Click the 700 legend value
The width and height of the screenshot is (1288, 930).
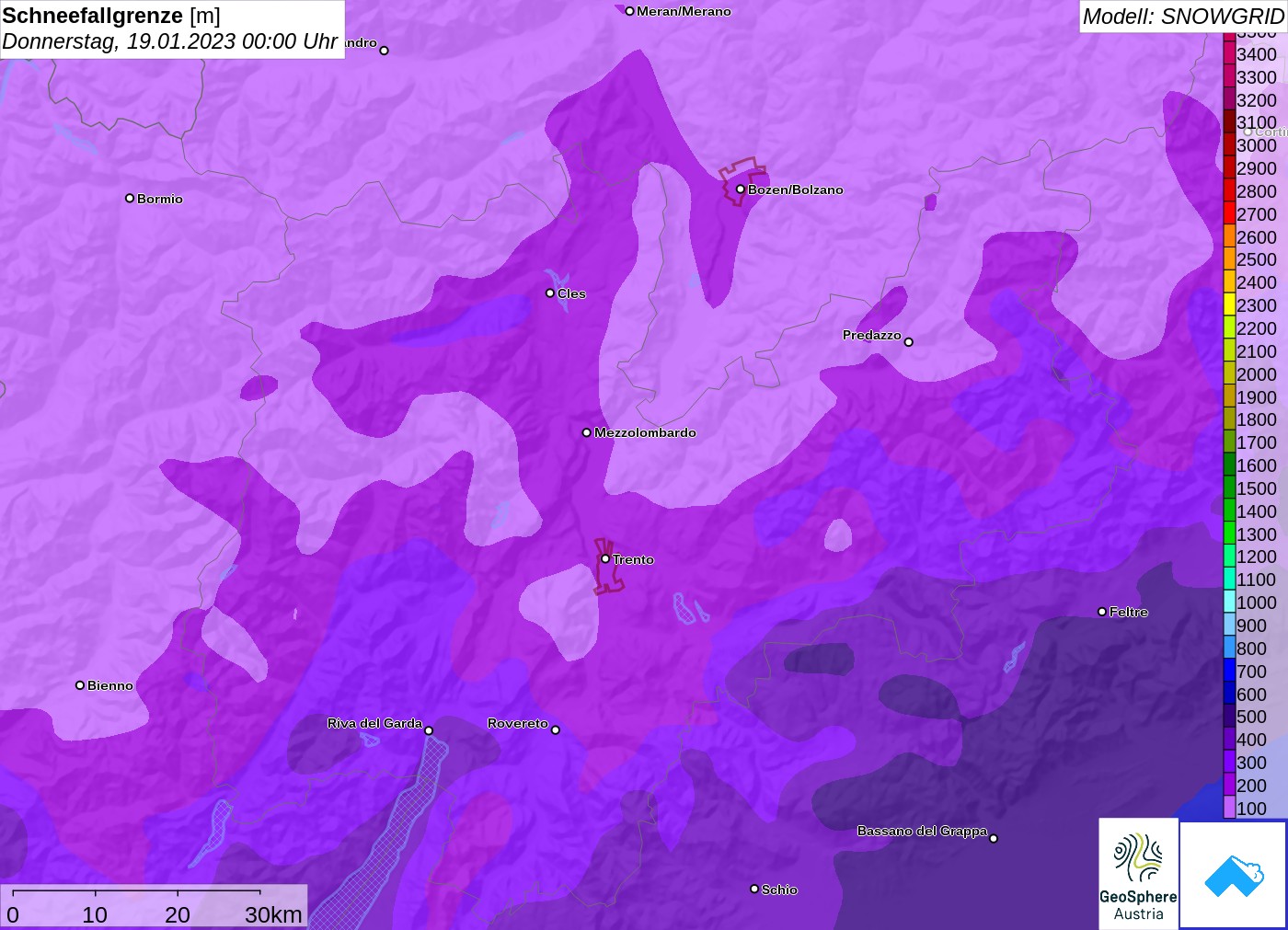coord(1251,672)
